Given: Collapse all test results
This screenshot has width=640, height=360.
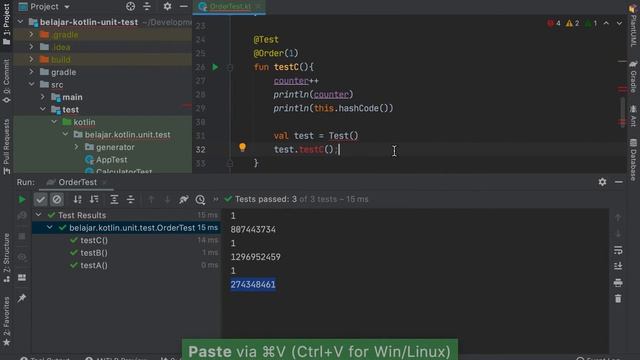Looking at the screenshot, I should 130,199.
